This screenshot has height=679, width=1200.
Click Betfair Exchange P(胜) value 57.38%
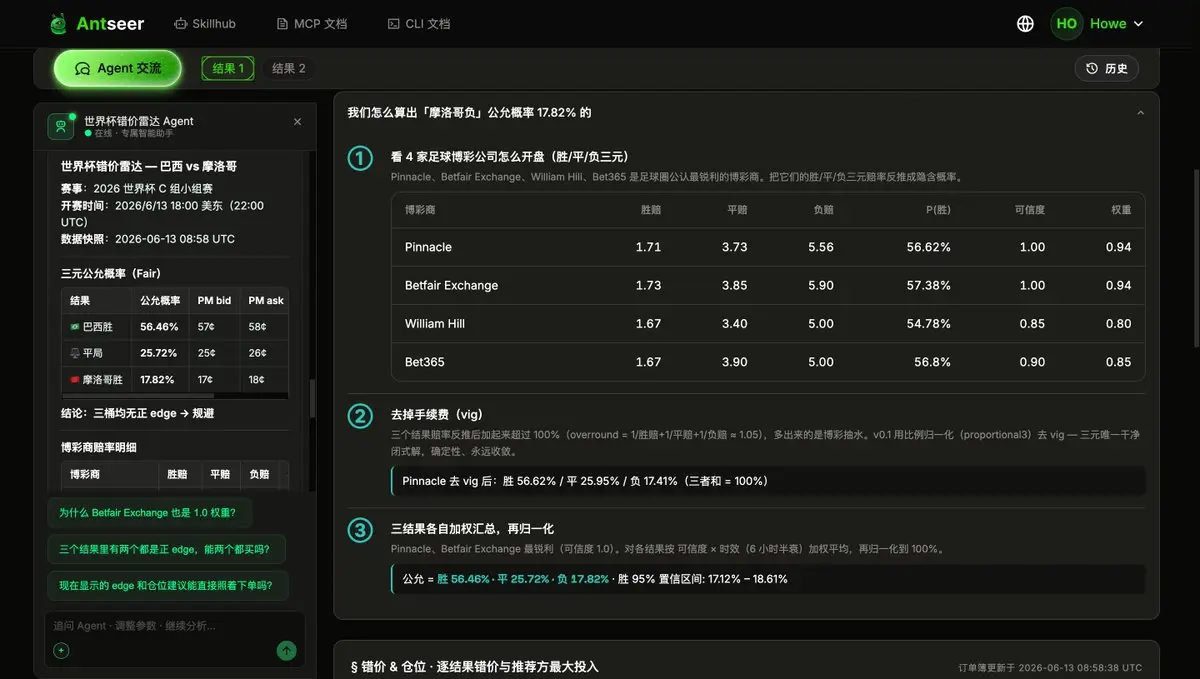pyautogui.click(x=929, y=285)
